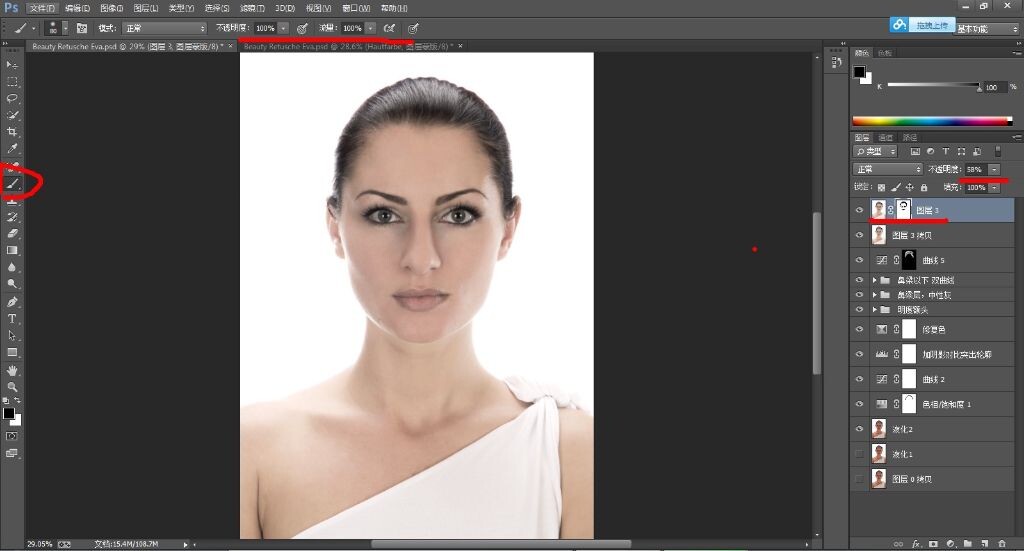
Task: Add a layer mask via bottom icon
Action: tap(933, 543)
